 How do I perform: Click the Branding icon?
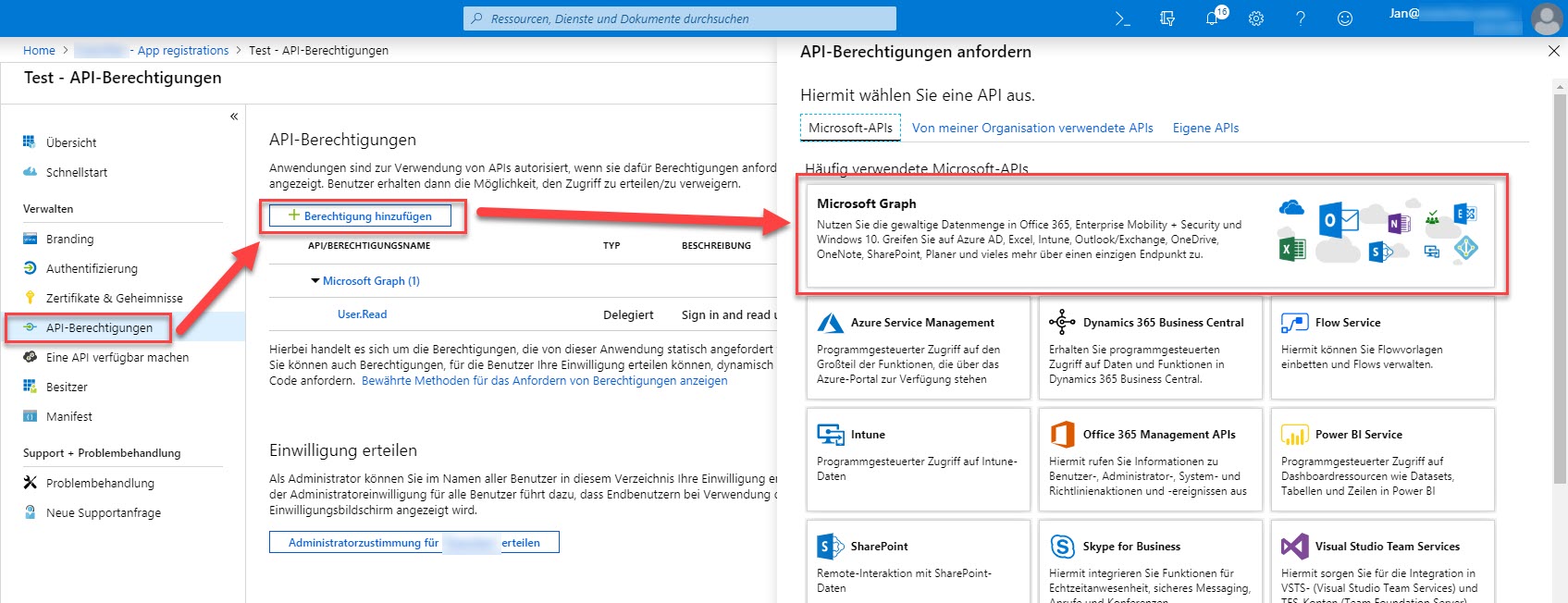[x=30, y=239]
